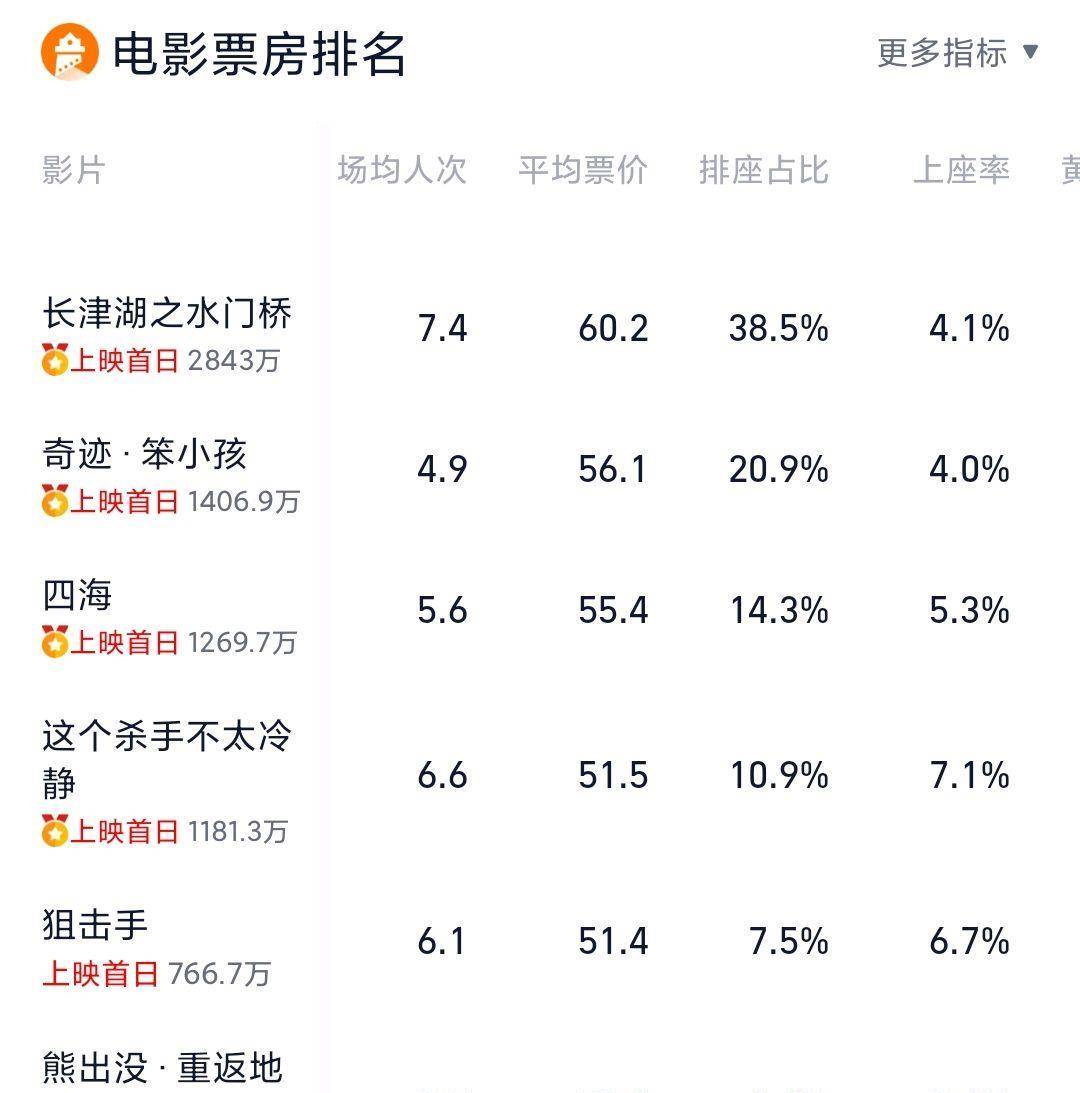Click the medal badge beside 长津湖之水门桥
The width and height of the screenshot is (1080, 1093).
click(x=55, y=360)
